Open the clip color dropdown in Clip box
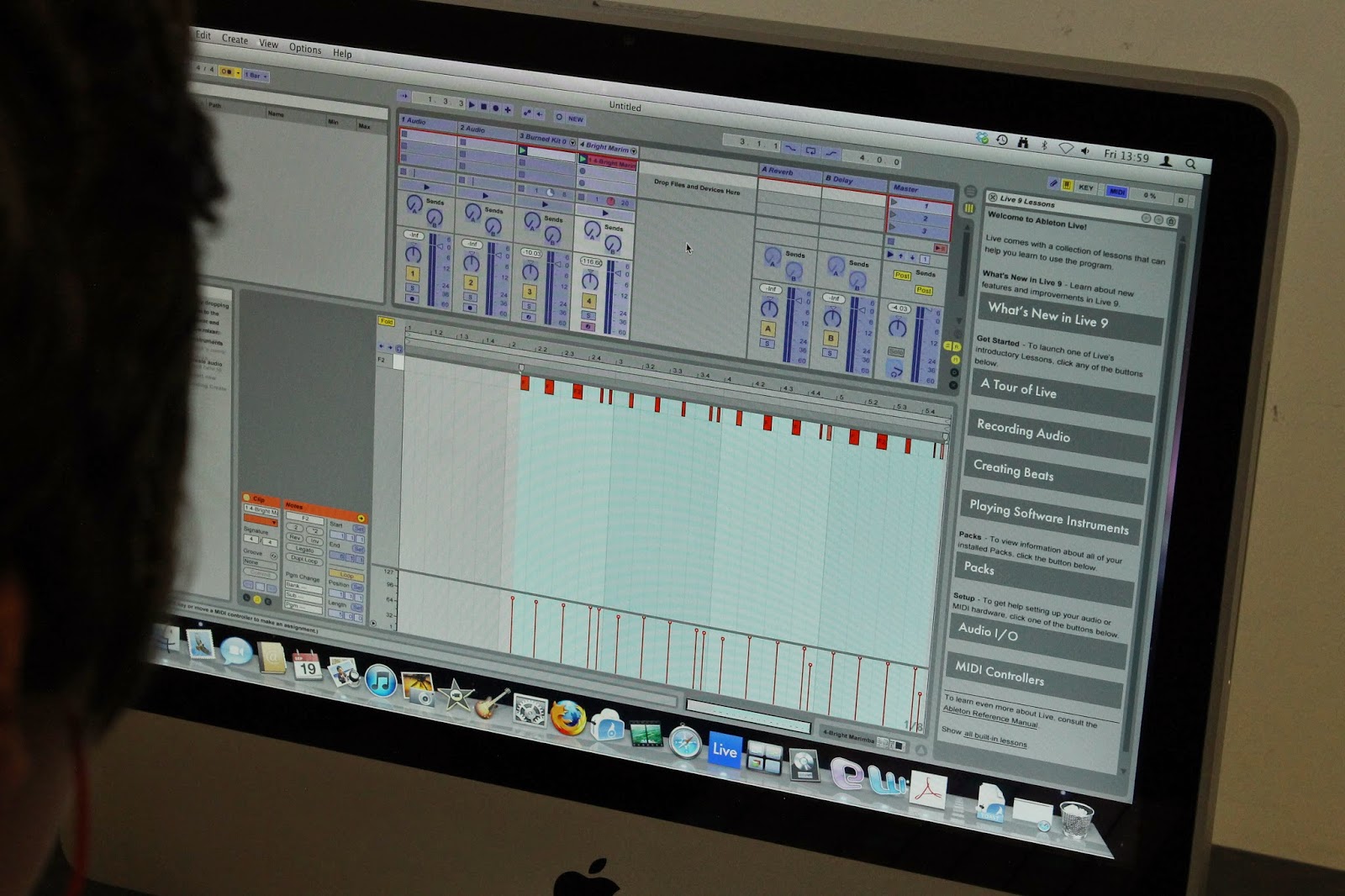1345x896 pixels. (260, 522)
